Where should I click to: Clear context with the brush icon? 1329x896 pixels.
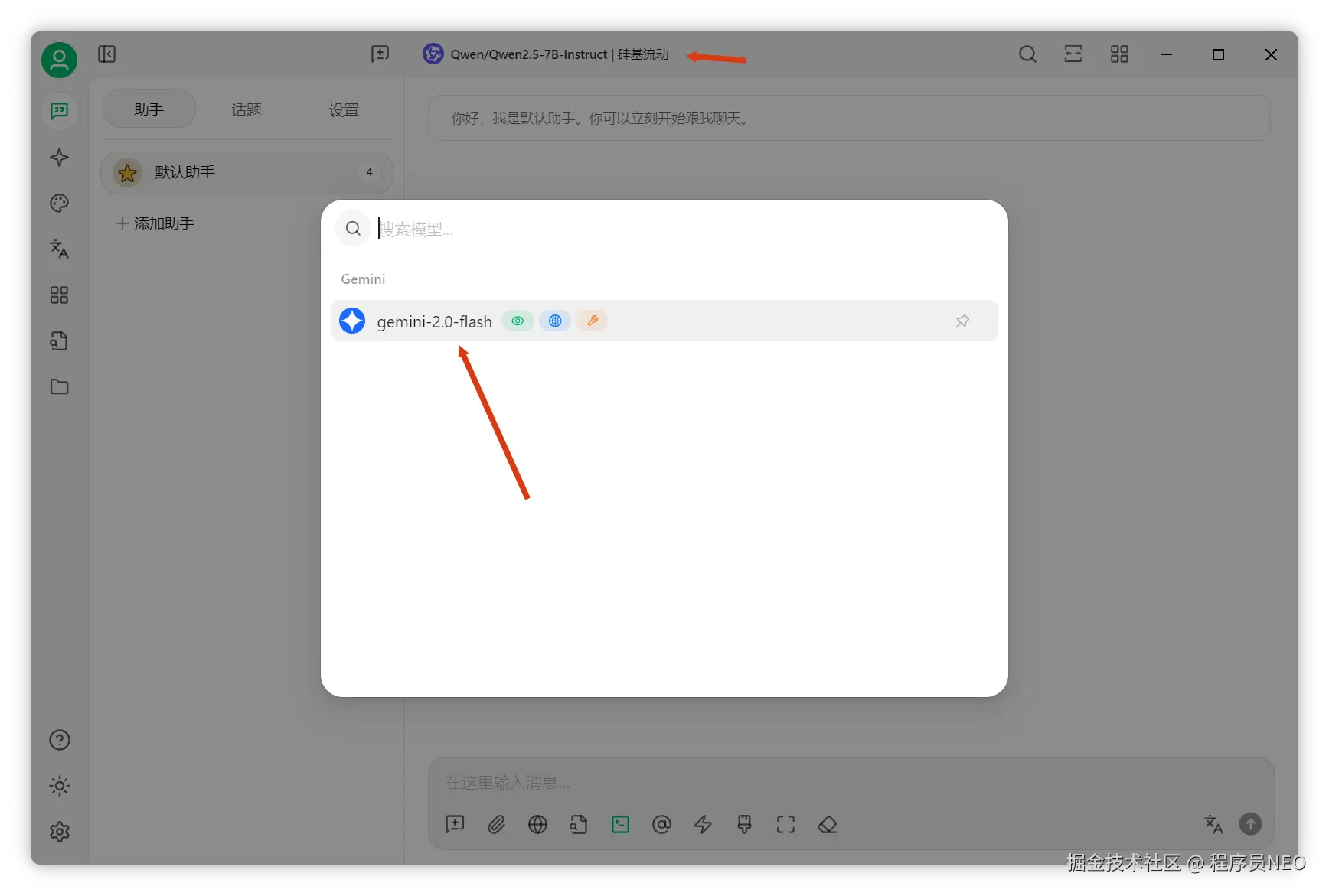pos(744,824)
